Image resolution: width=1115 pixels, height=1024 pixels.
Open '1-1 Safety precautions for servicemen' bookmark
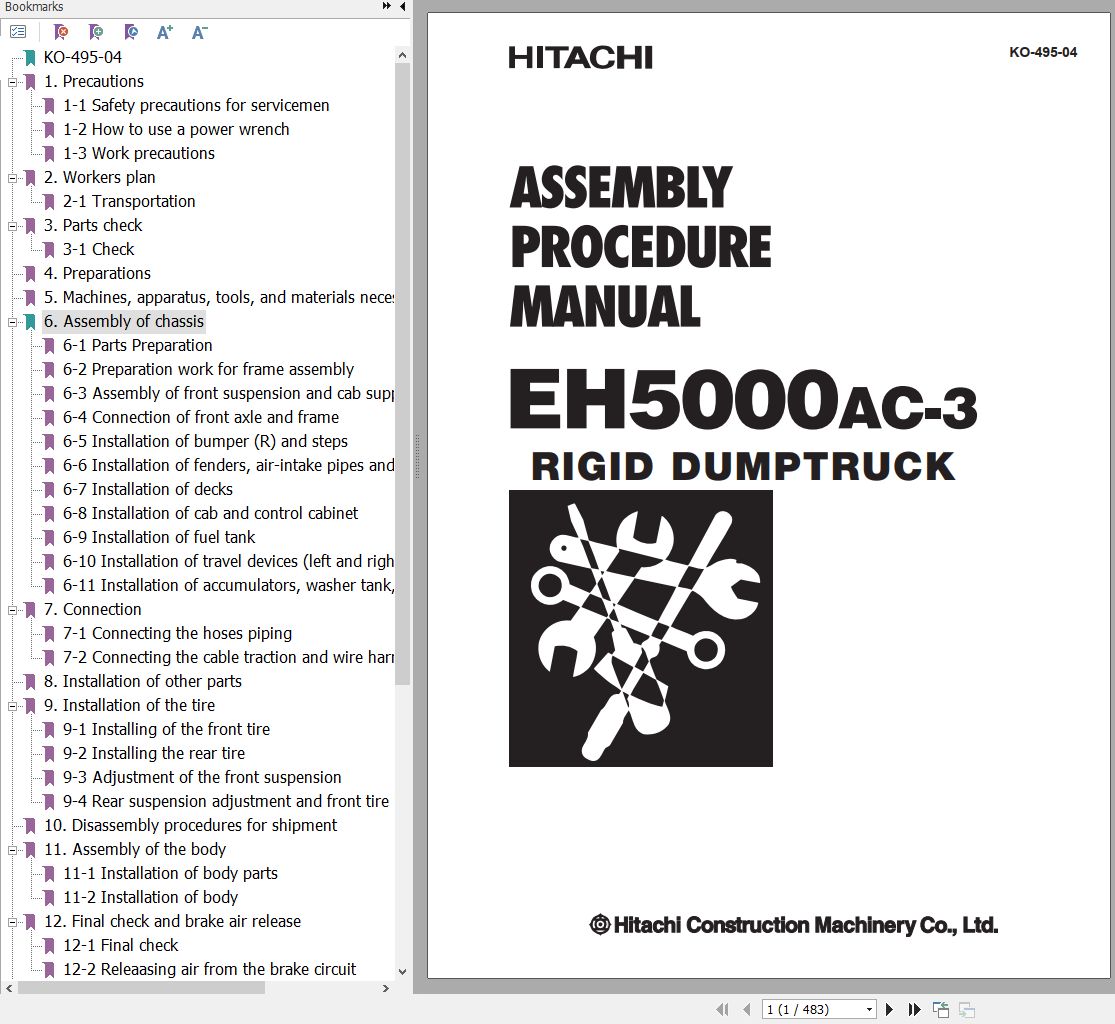[196, 105]
